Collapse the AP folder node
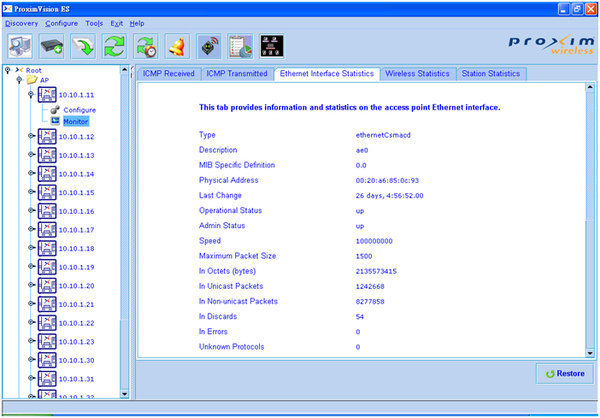The image size is (600, 418). point(19,80)
